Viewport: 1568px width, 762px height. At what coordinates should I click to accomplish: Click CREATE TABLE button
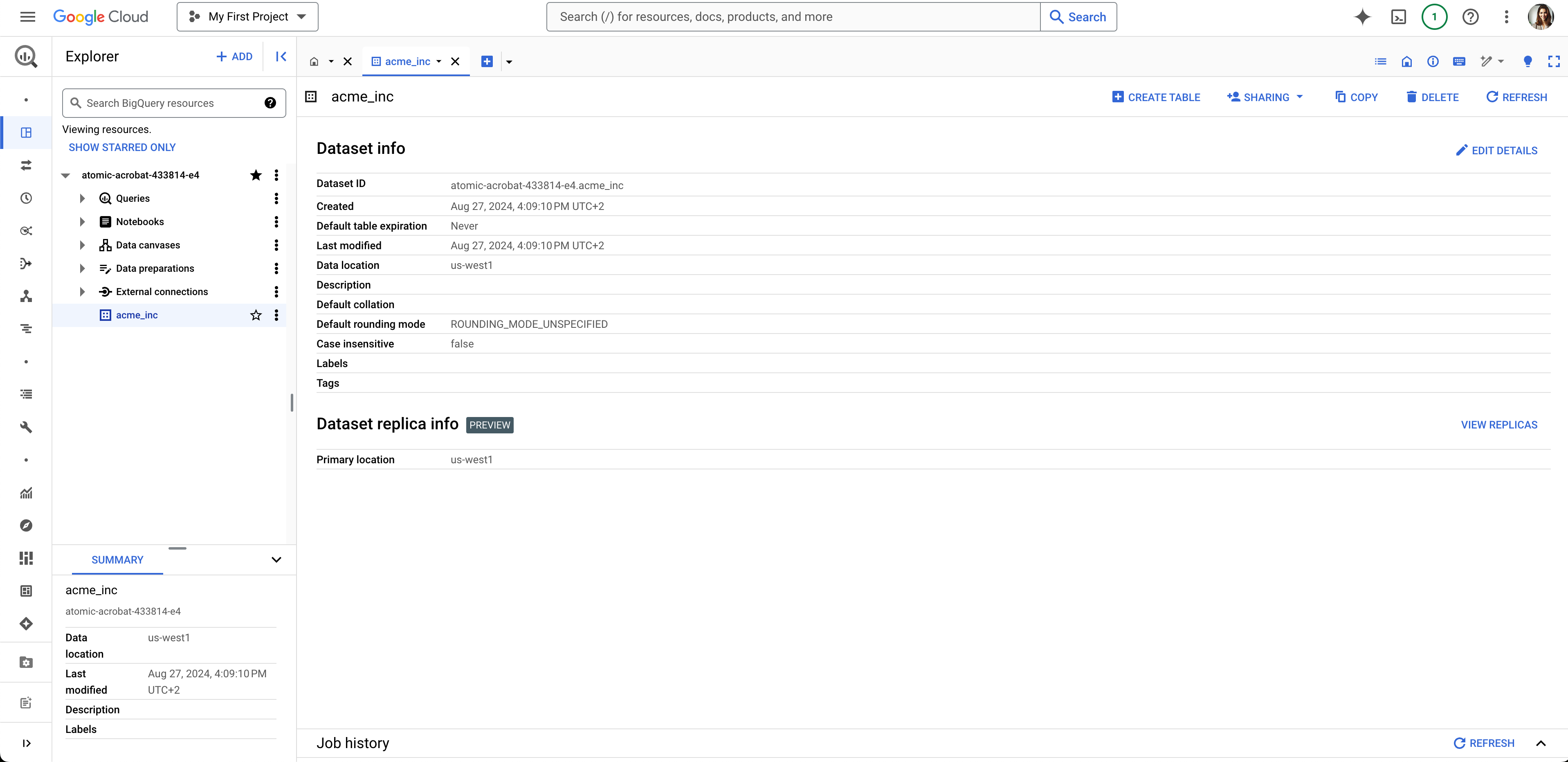[x=1156, y=97]
